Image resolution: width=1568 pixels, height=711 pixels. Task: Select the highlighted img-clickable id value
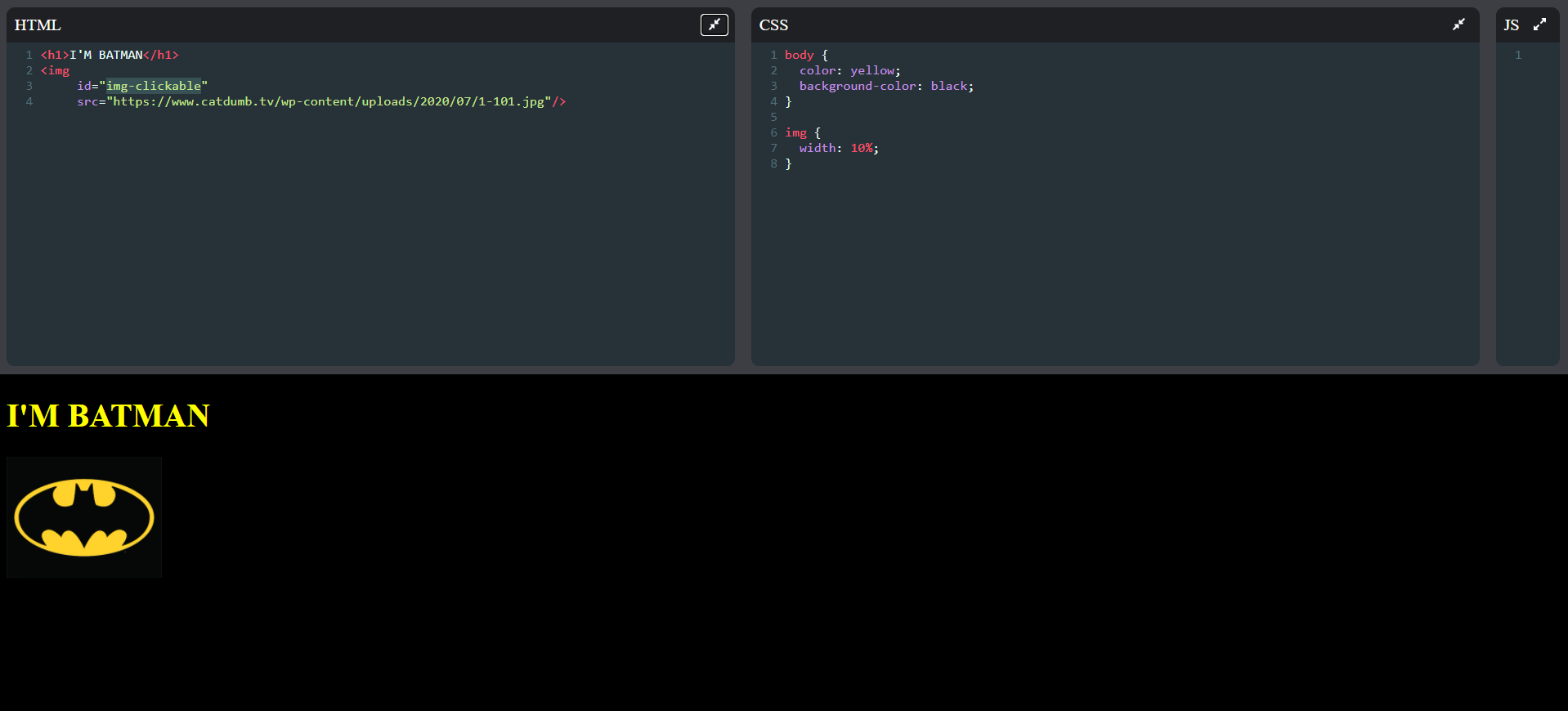(154, 86)
